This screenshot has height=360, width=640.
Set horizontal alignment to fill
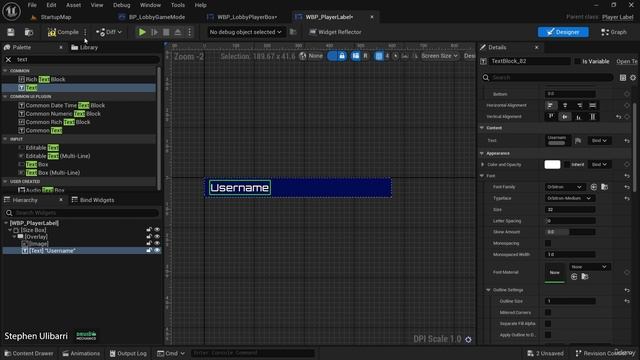coord(593,105)
